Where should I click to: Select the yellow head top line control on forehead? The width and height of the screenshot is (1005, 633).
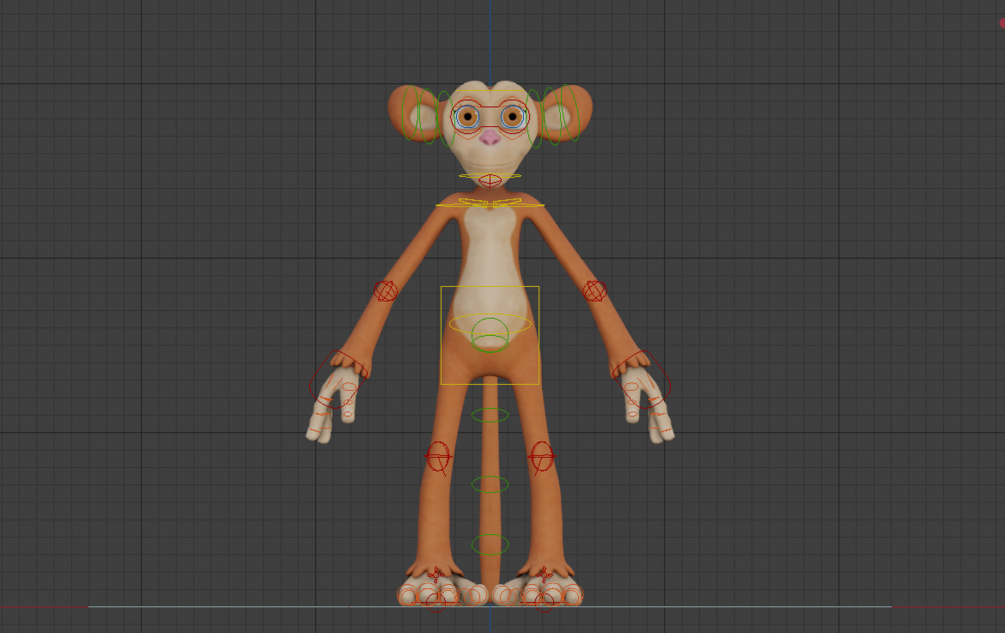pos(490,91)
